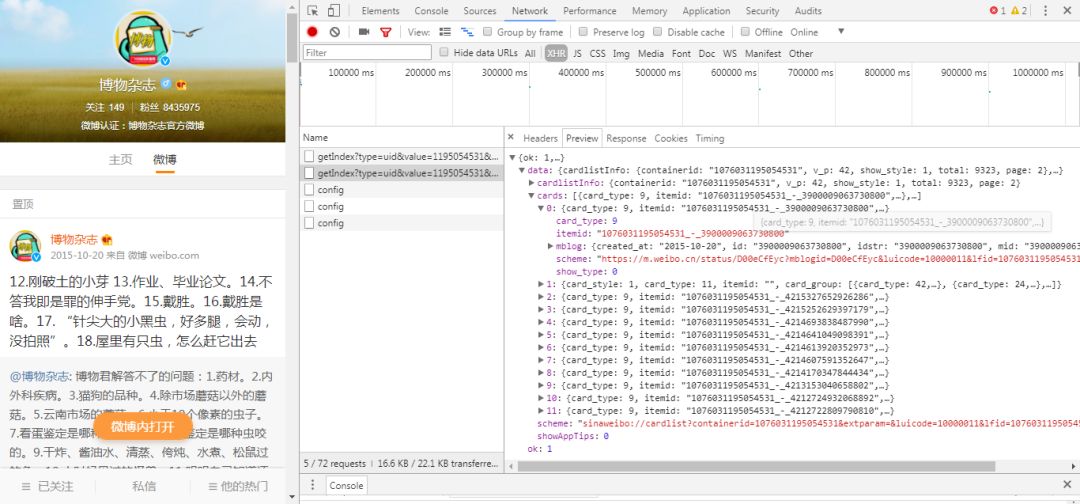Open the red error count indicator

click(x=997, y=10)
